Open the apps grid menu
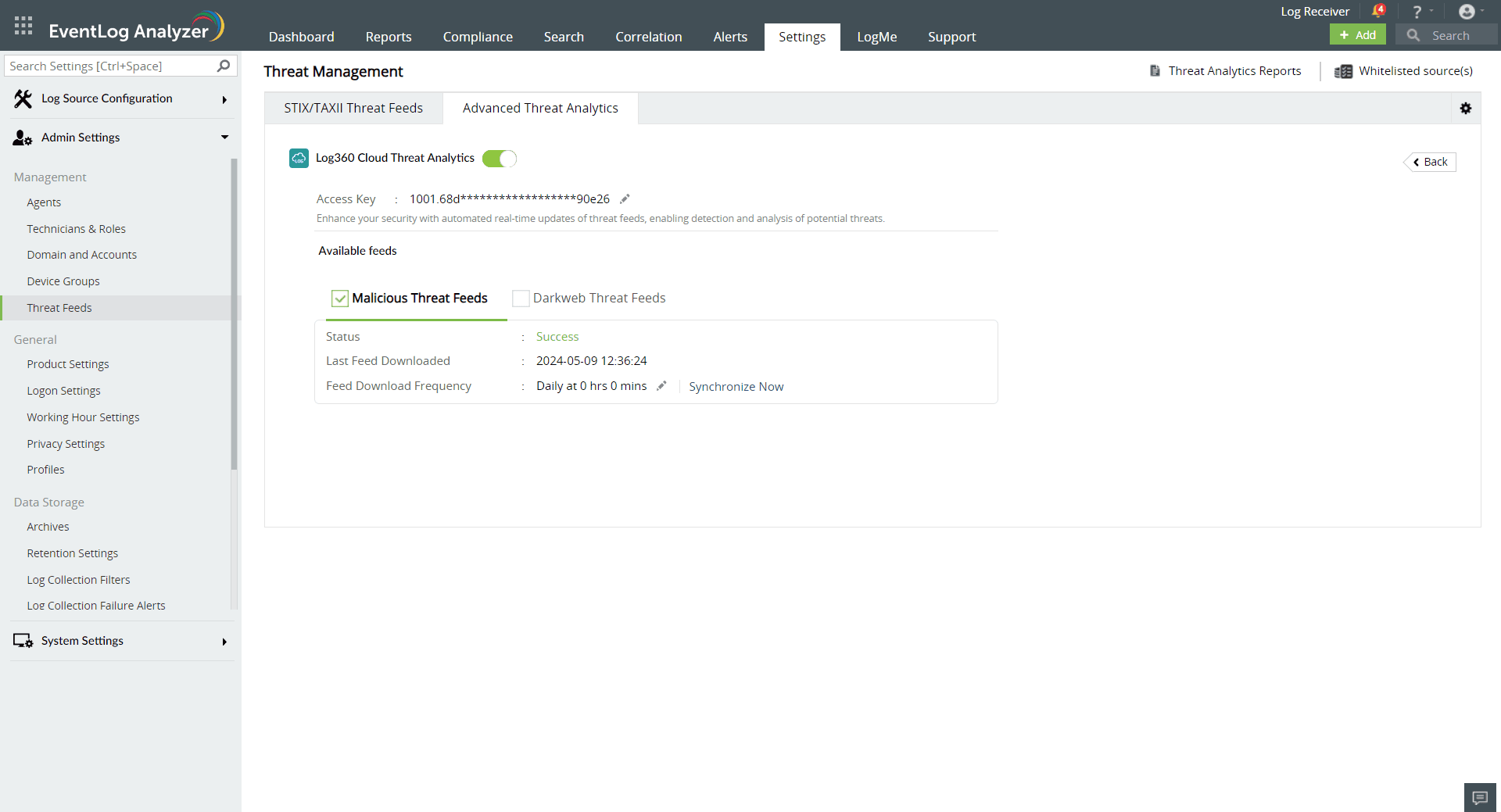This screenshot has width=1501, height=812. (23, 25)
